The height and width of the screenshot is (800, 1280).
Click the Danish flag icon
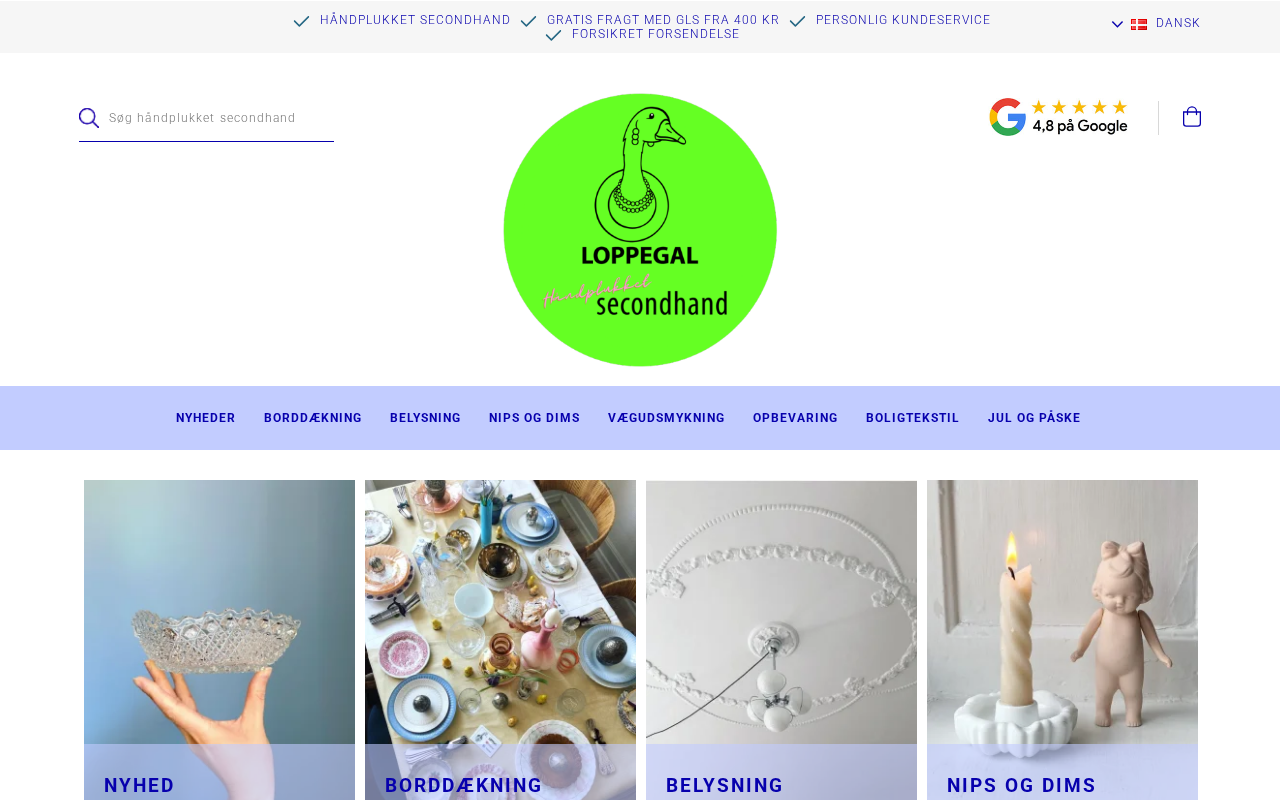[x=1139, y=24]
